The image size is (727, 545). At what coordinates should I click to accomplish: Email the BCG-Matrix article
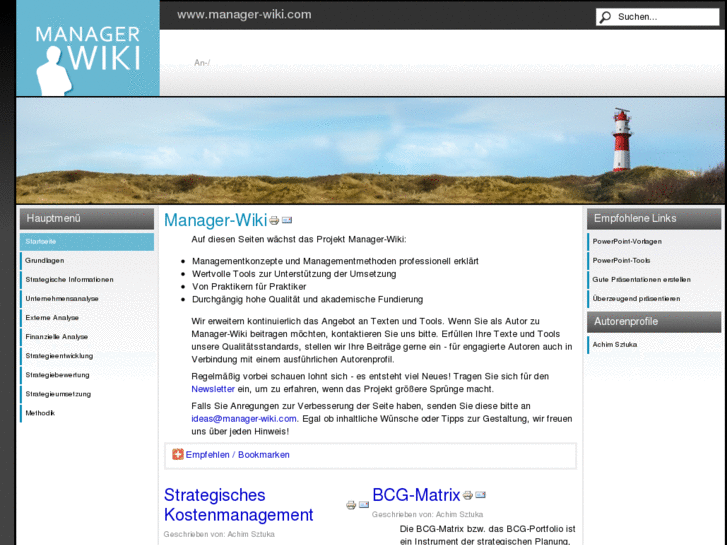tap(480, 494)
